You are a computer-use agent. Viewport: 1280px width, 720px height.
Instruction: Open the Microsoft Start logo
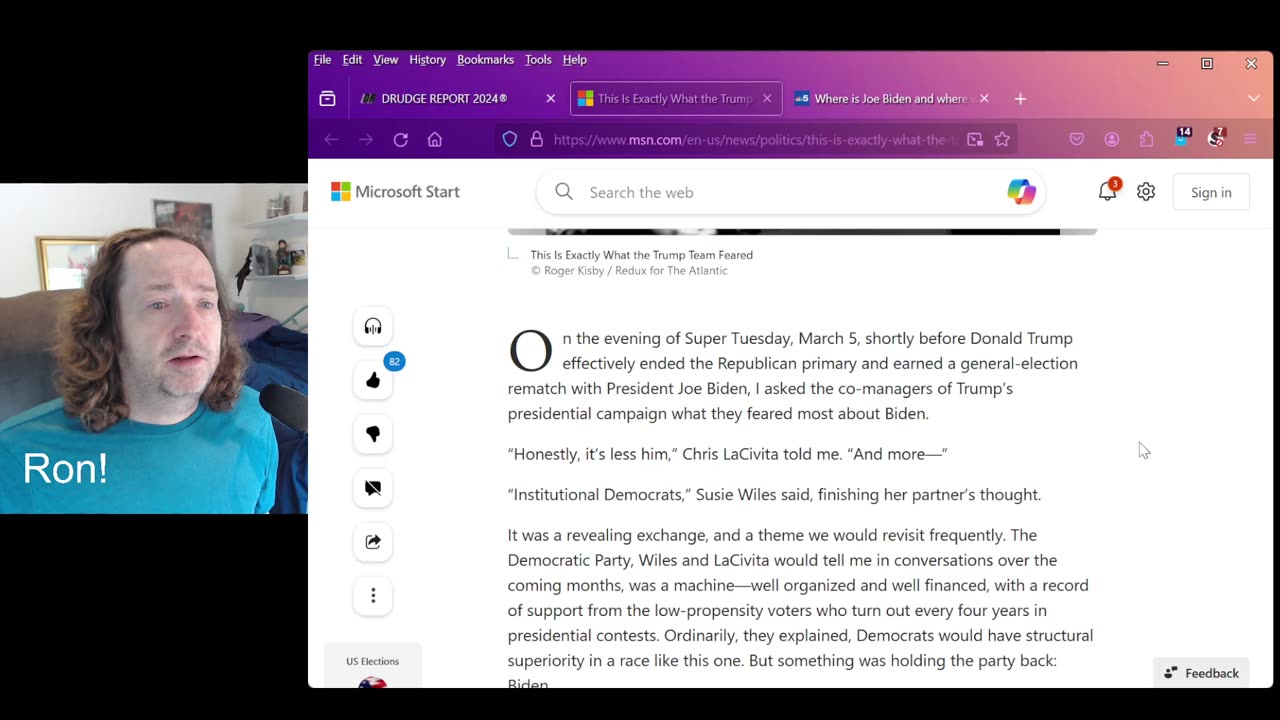396,192
